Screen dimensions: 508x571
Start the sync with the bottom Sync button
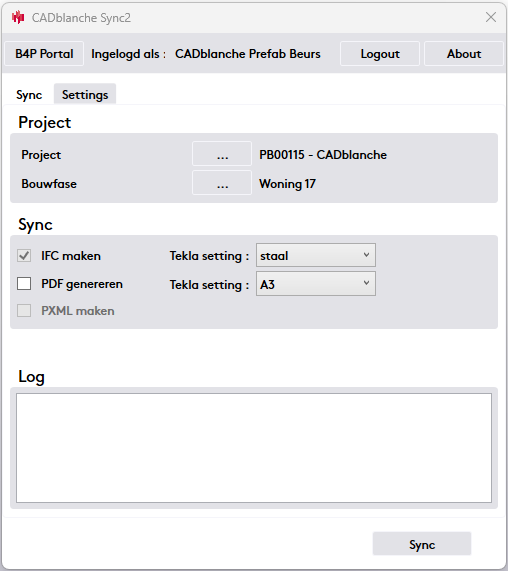click(422, 544)
